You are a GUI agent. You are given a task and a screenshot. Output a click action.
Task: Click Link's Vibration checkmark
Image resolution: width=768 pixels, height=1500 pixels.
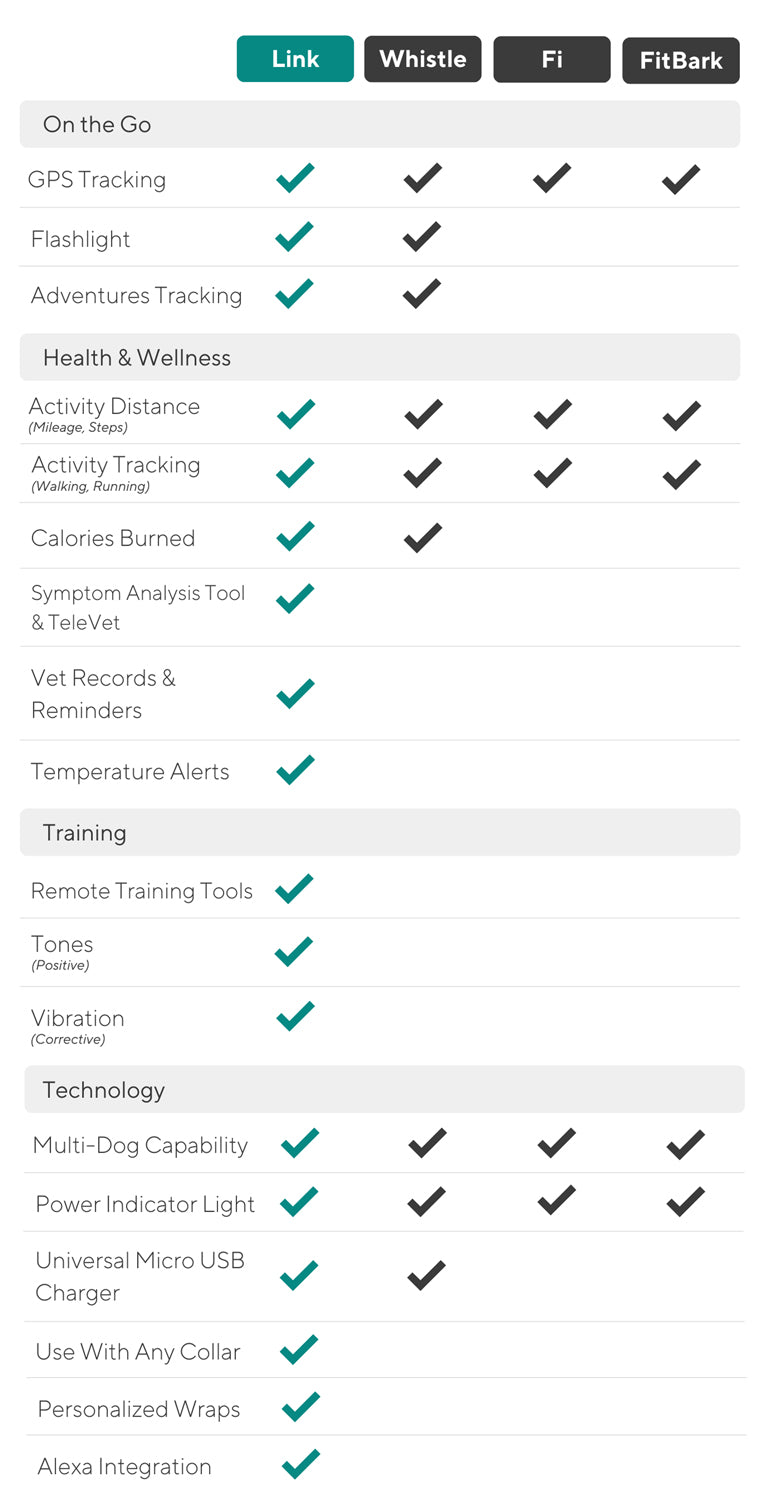295,1016
